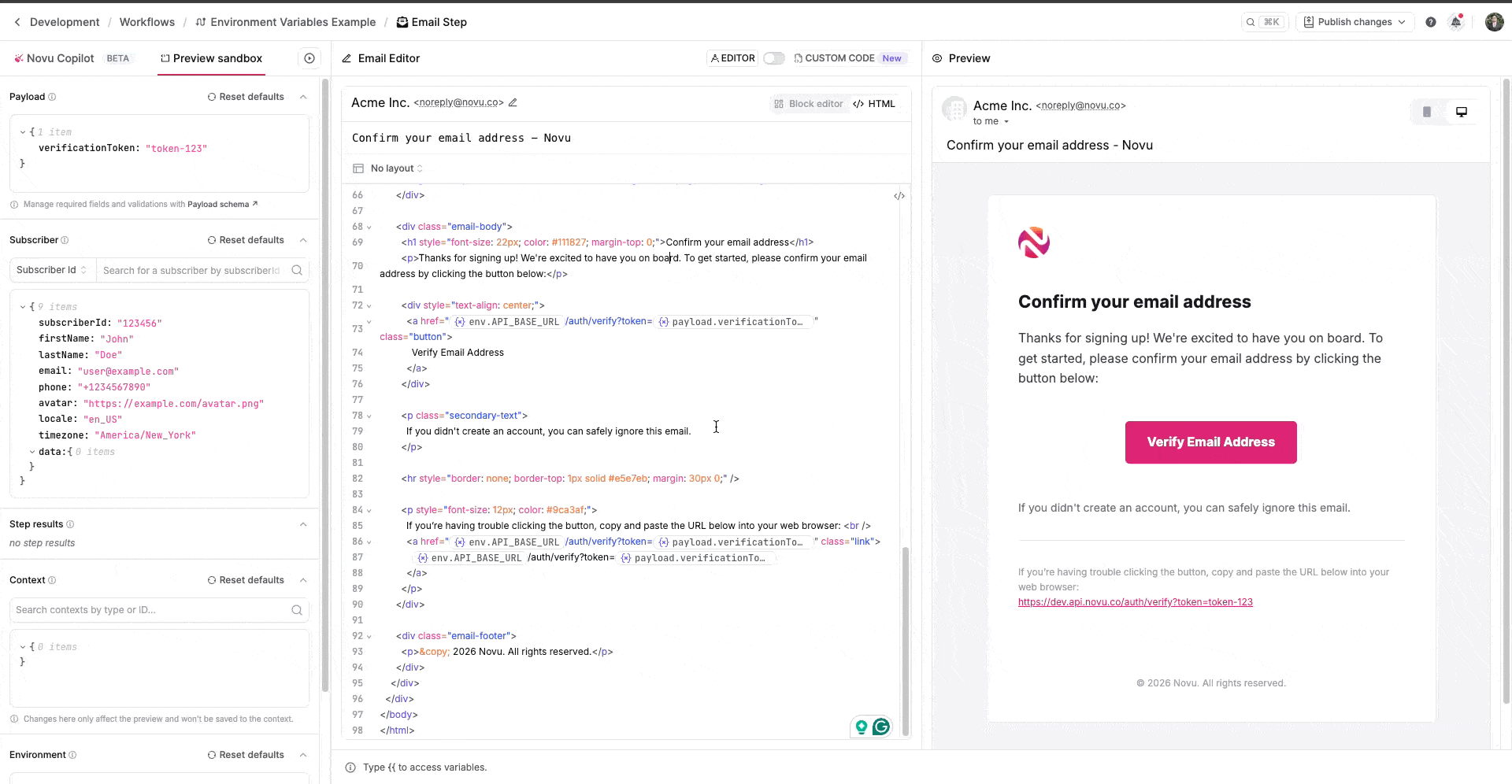Switch preview to desktop view icon
Viewport: 1512px width, 784px height.
(1462, 112)
